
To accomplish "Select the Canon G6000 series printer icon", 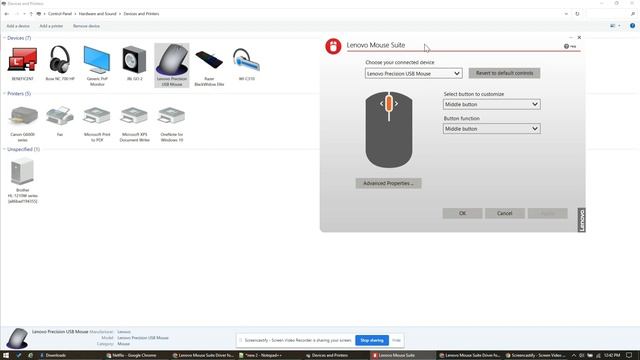I will click(23, 116).
